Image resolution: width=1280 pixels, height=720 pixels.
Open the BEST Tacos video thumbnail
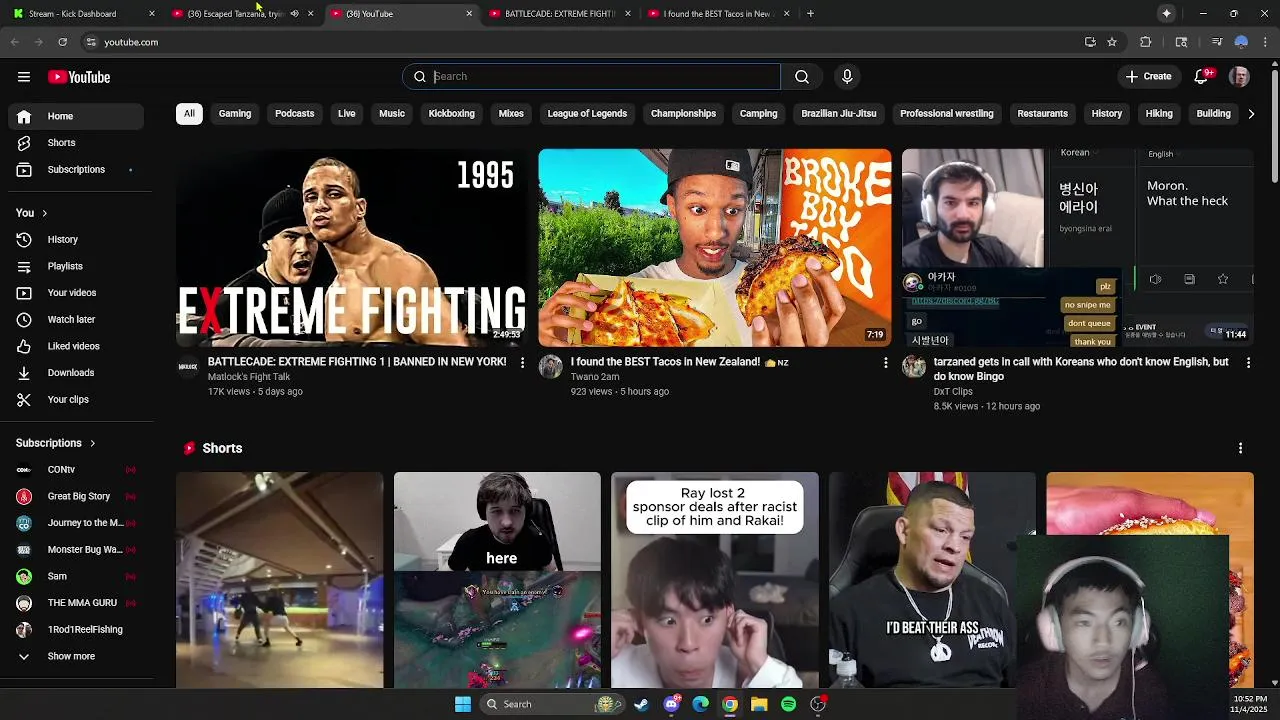pyautogui.click(x=715, y=247)
